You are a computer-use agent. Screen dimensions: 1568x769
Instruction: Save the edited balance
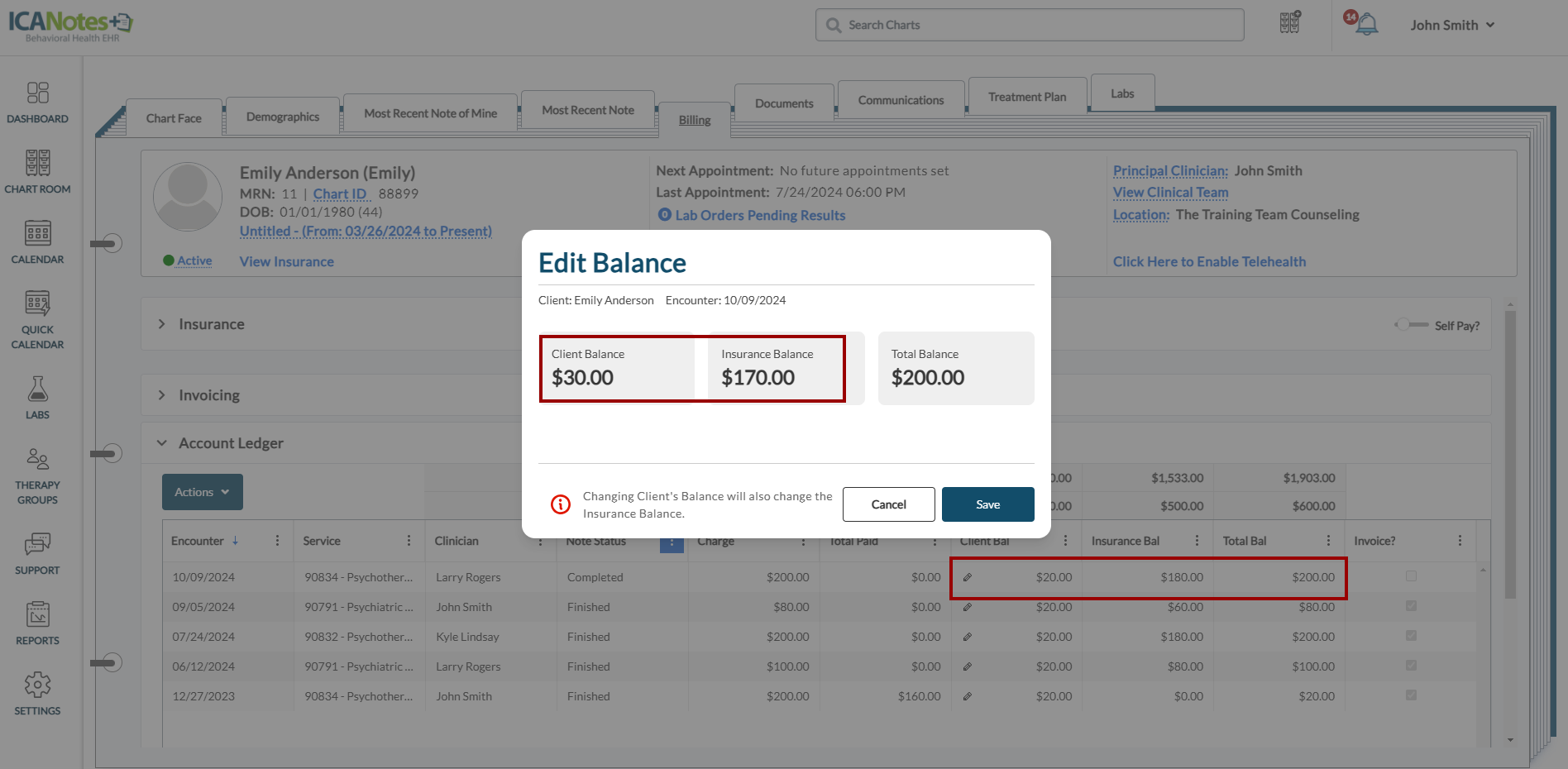[x=987, y=504]
